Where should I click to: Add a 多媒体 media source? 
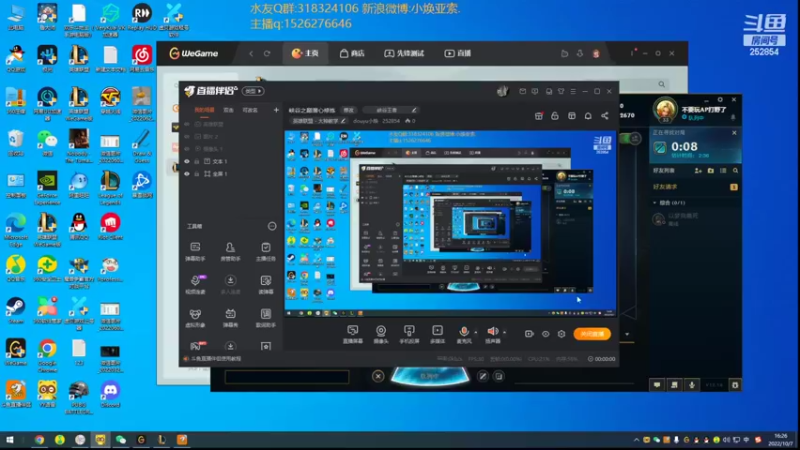point(437,334)
